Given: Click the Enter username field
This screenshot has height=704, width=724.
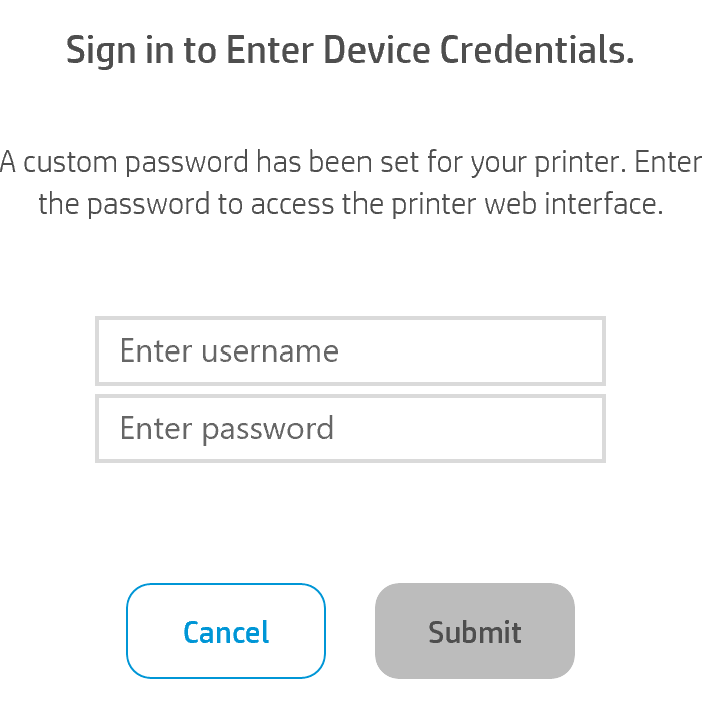Looking at the screenshot, I should point(350,351).
